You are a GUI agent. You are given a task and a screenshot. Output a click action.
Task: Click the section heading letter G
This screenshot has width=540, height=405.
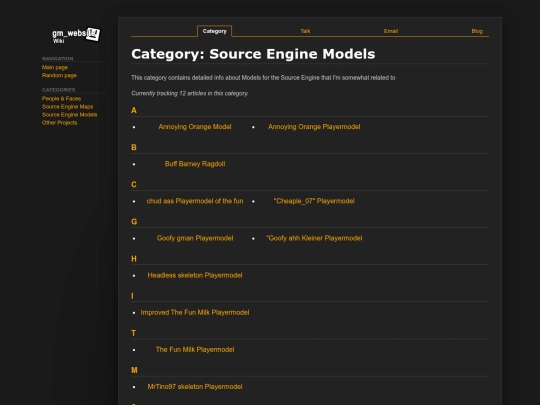[134, 222]
